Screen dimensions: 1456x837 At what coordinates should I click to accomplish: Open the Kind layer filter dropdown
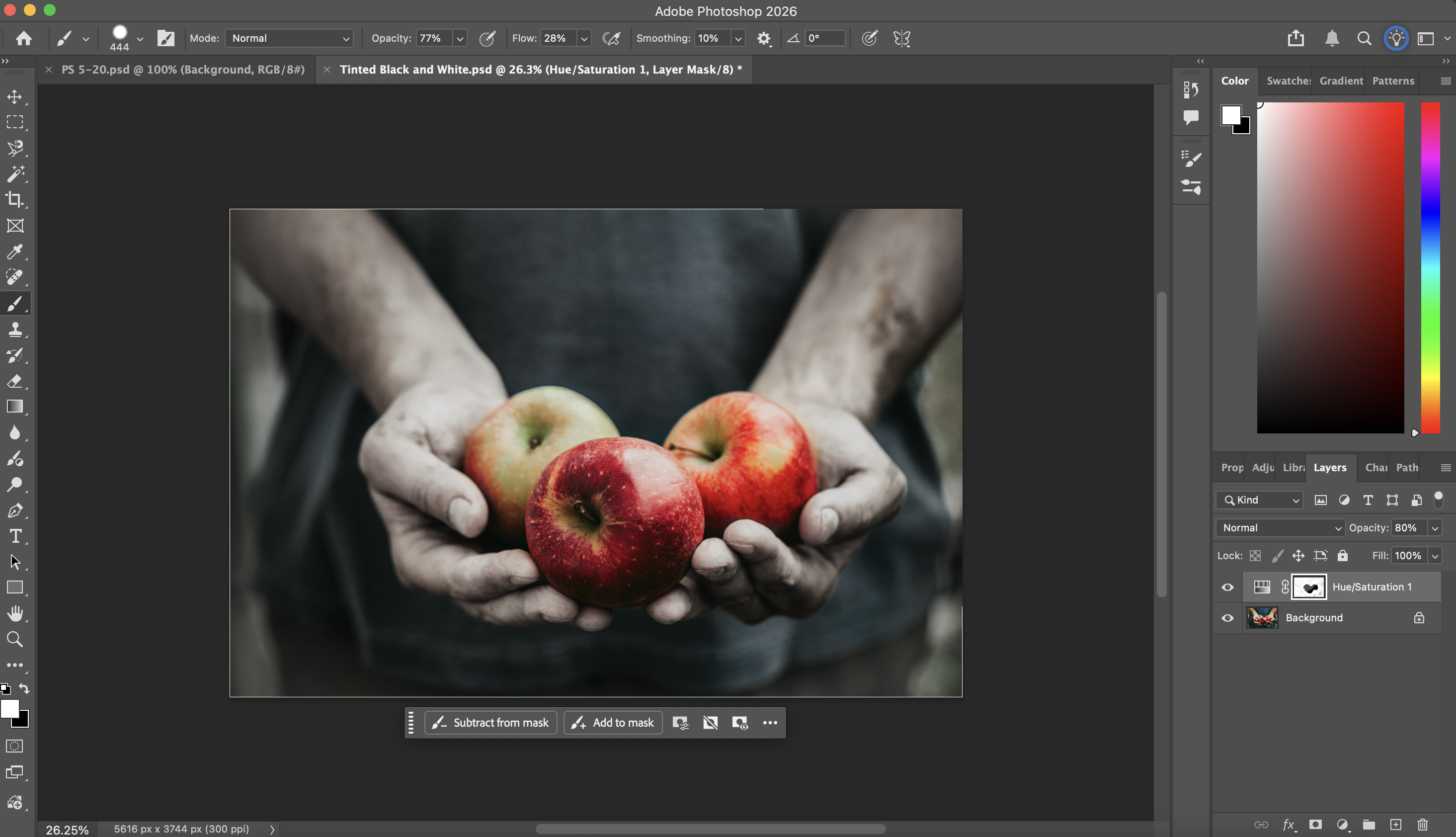click(x=1259, y=500)
